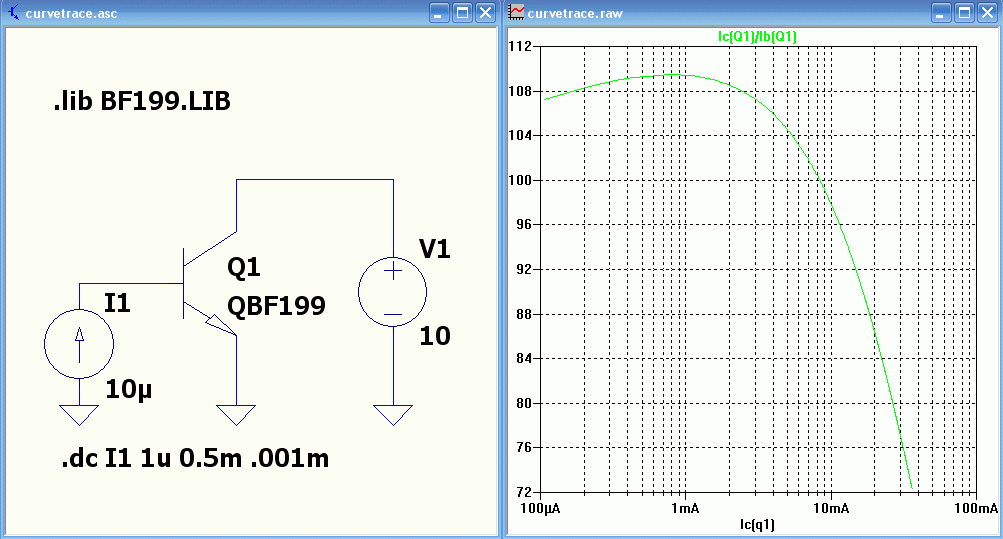Select the Q1 transistor symbol
Screen dimensions: 1003x539
coord(210,283)
